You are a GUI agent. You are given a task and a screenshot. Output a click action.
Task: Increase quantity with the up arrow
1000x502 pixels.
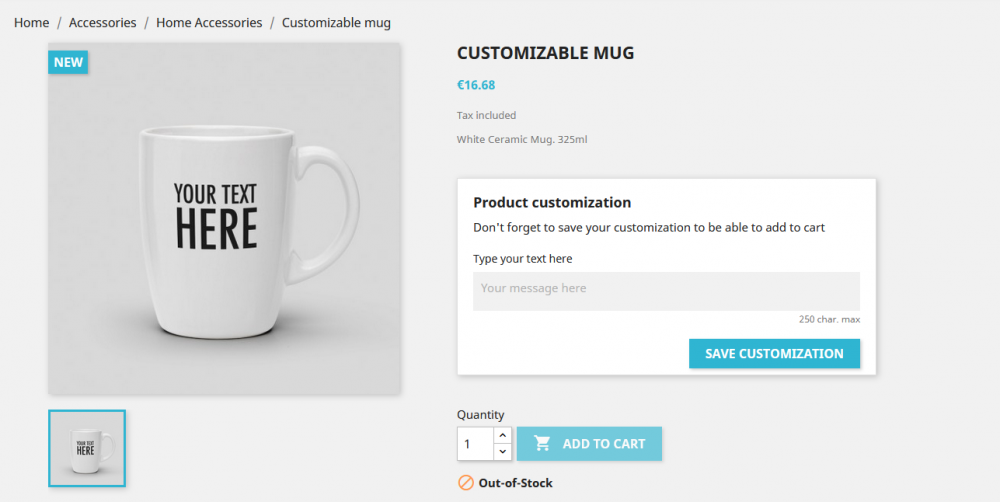[502, 435]
